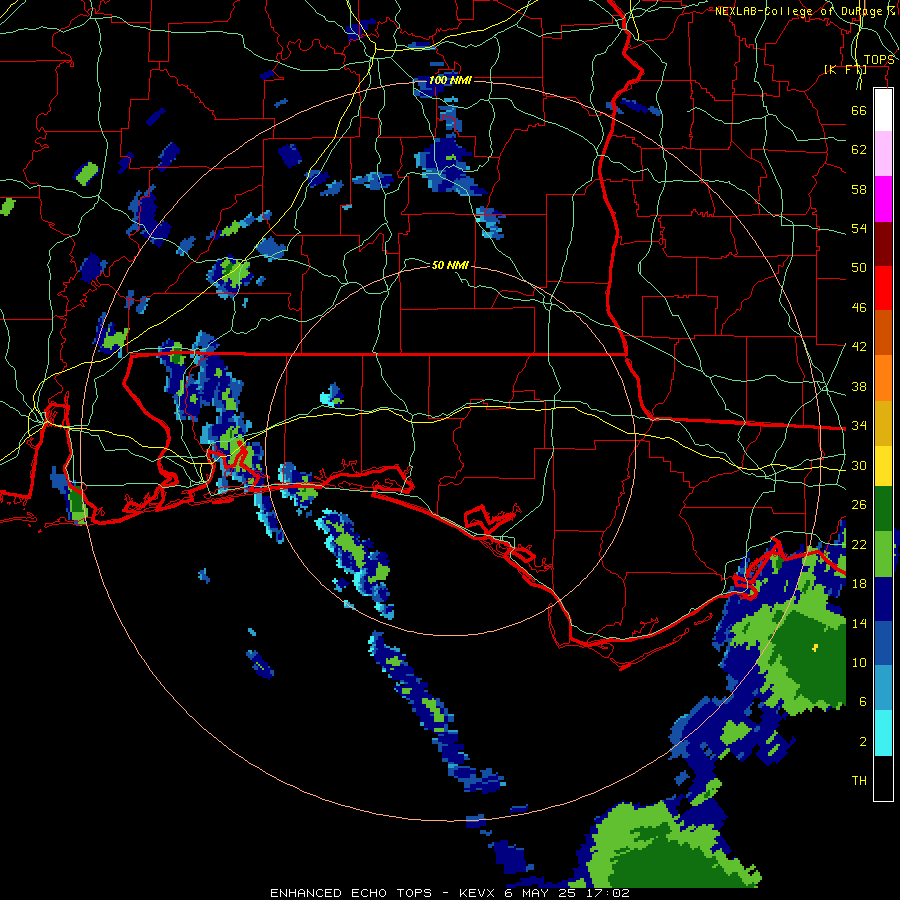Pick the cyan legend color block
Viewport: 900px width, 900px height.
pyautogui.click(x=883, y=733)
